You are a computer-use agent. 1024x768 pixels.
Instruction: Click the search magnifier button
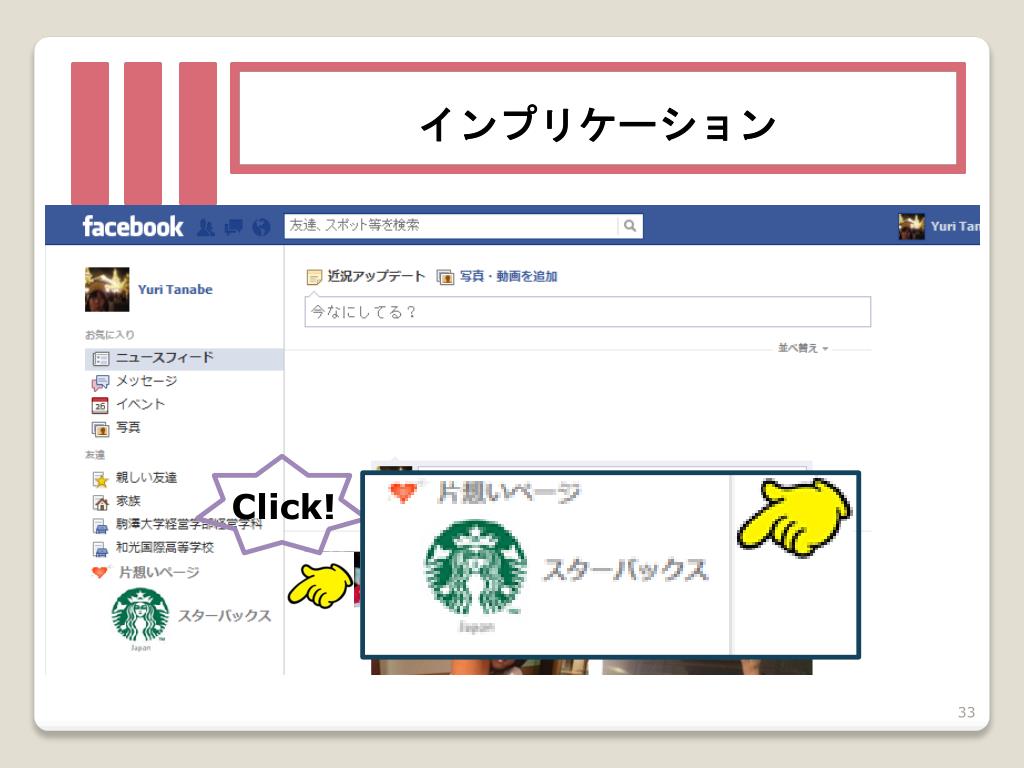[630, 225]
